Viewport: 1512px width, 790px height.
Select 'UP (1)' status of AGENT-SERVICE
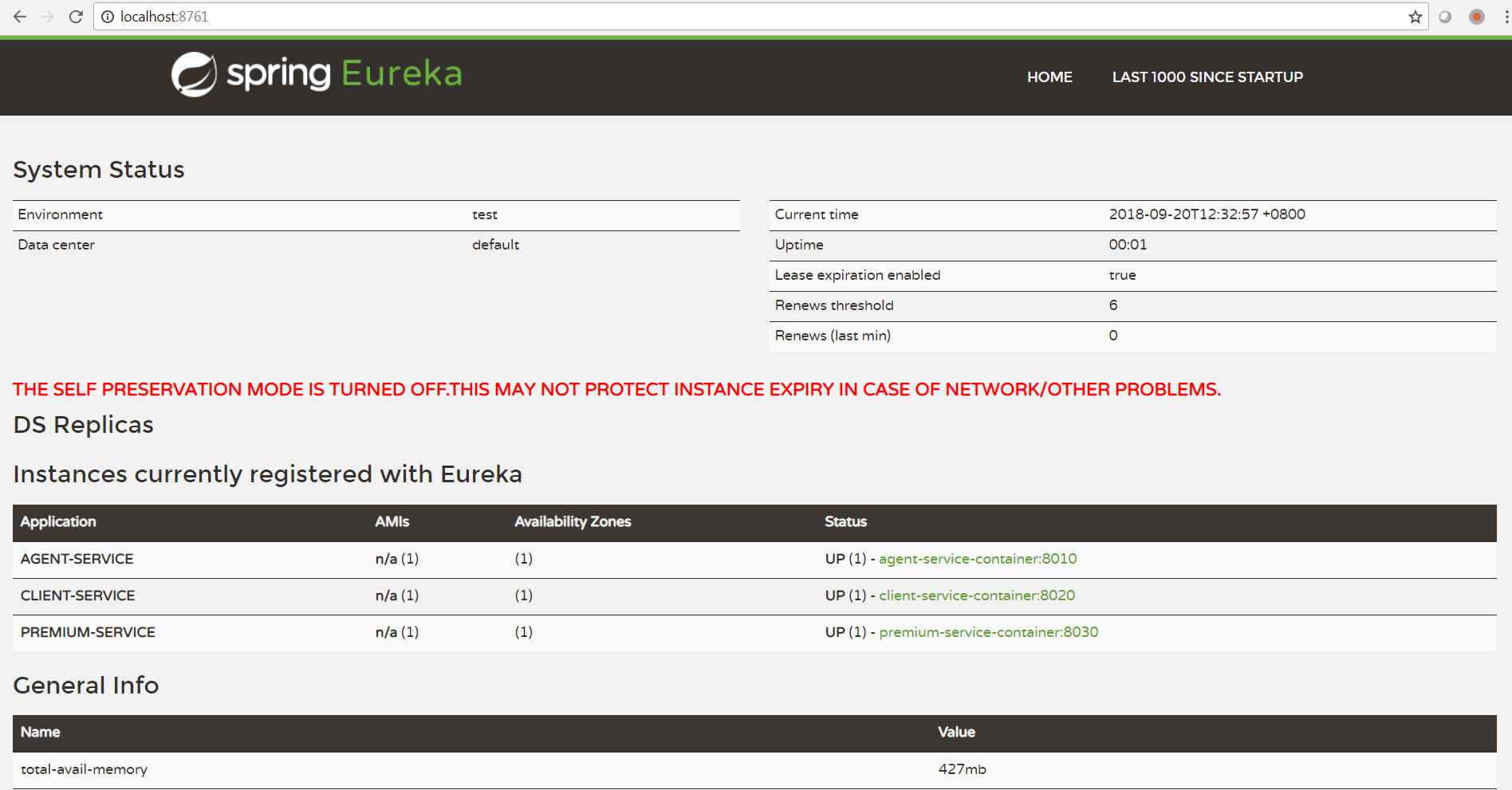pyautogui.click(x=845, y=559)
